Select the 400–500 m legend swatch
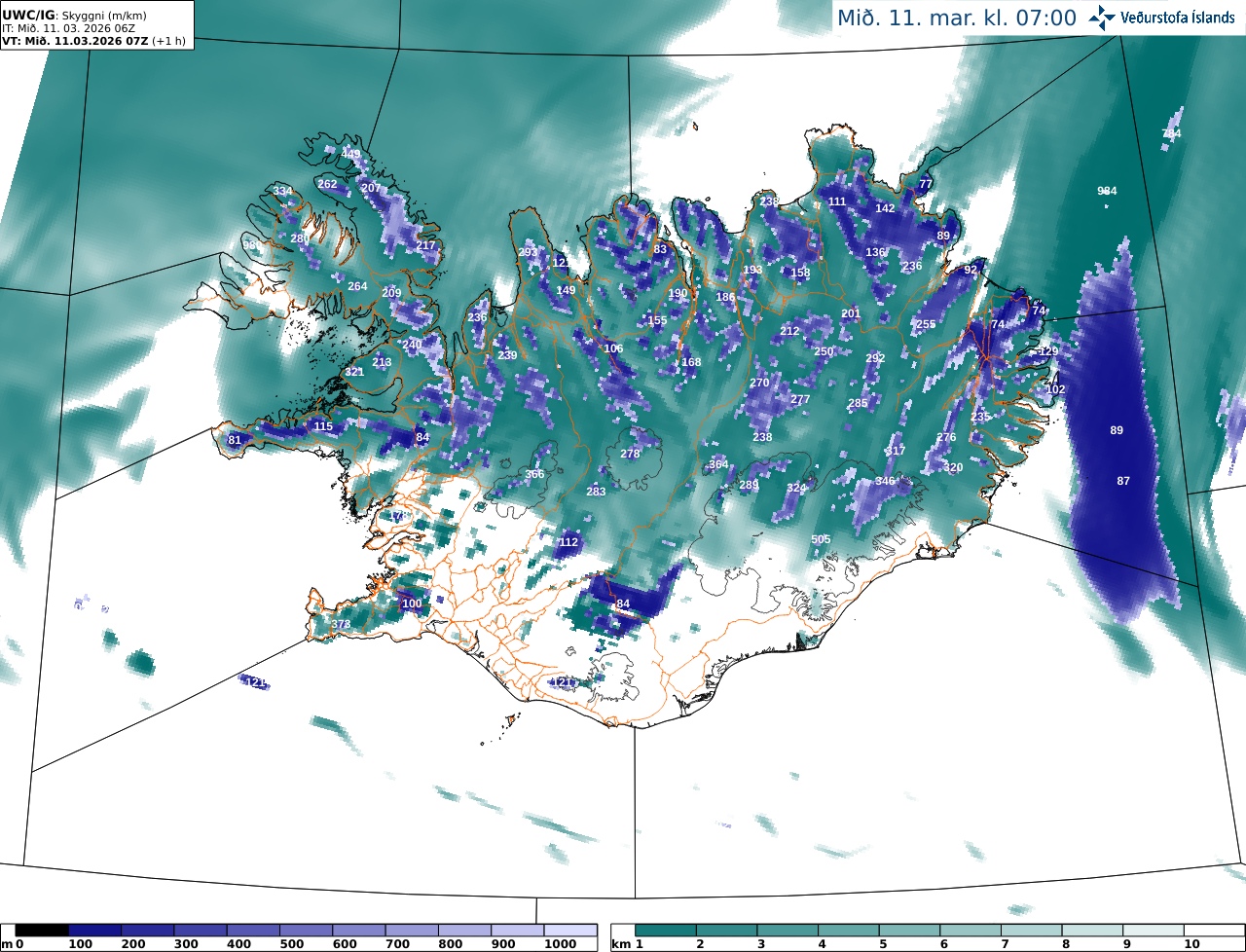 (x=253, y=931)
